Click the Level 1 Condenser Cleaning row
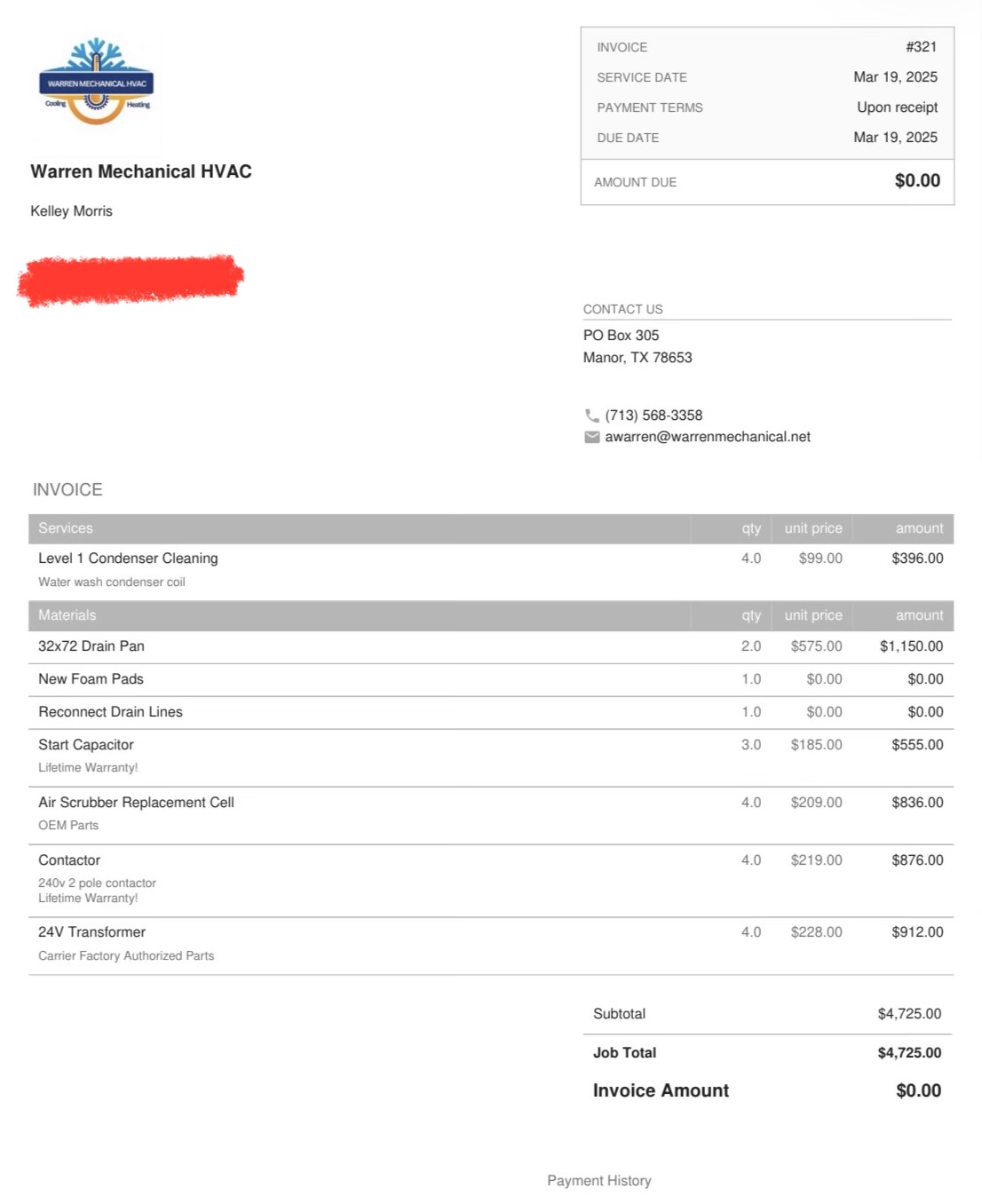 coord(128,558)
